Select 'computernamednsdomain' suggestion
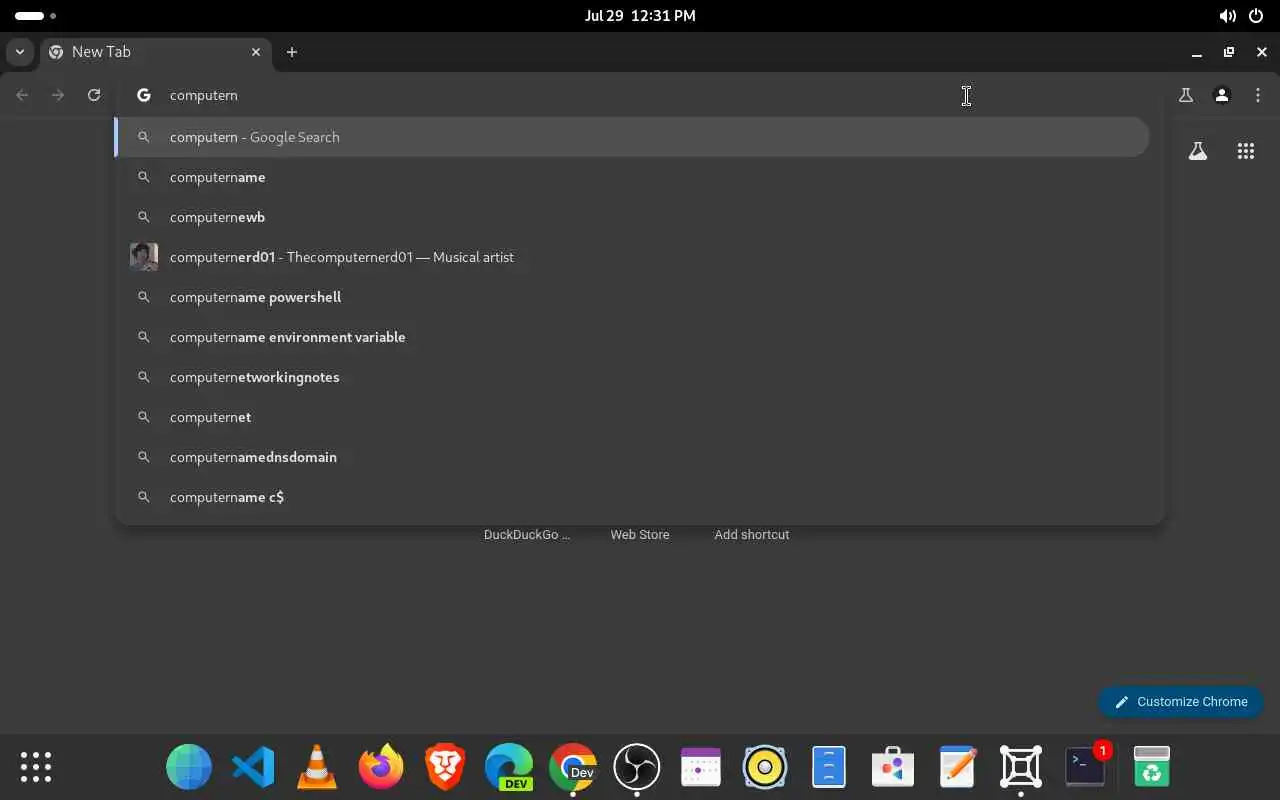This screenshot has width=1280, height=800. [632, 457]
